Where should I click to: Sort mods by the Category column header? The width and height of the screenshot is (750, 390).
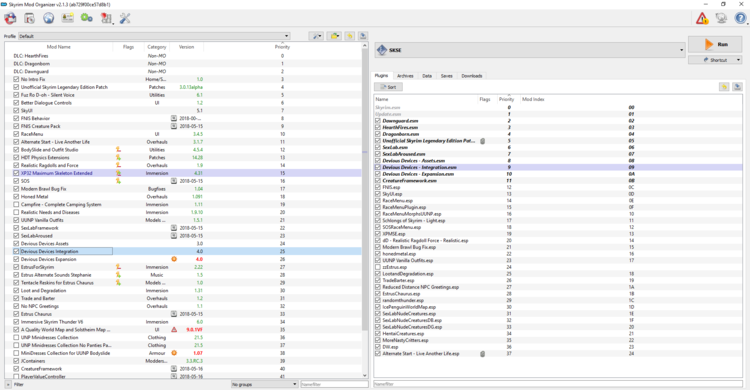click(x=156, y=47)
